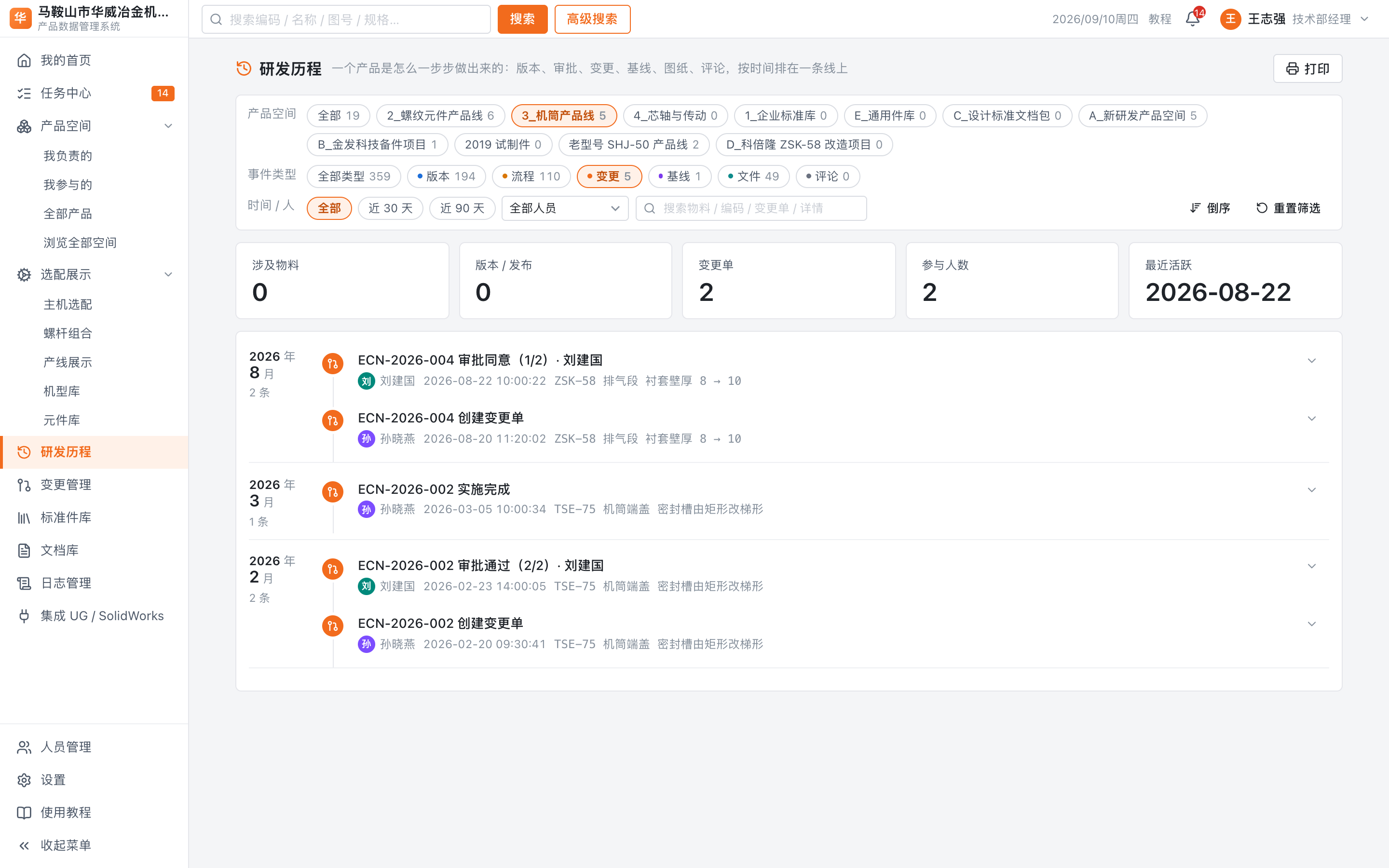Image resolution: width=1389 pixels, height=868 pixels.
Task: Click the 打印 button
Action: pyautogui.click(x=1307, y=68)
